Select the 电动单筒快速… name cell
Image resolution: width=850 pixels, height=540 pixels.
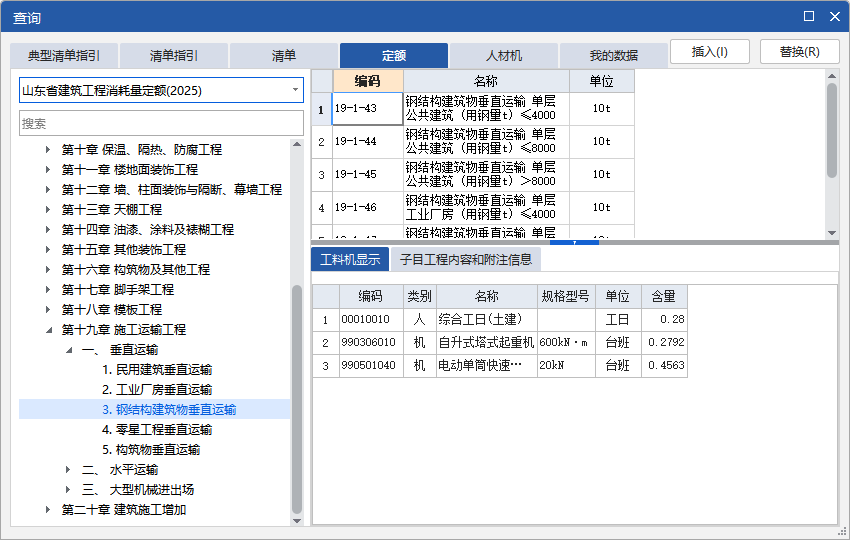[x=487, y=365]
